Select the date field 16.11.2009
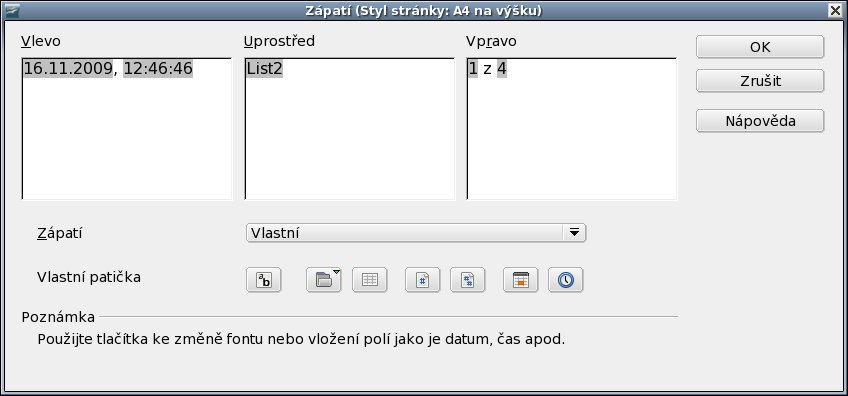The image size is (848, 396). [69, 69]
